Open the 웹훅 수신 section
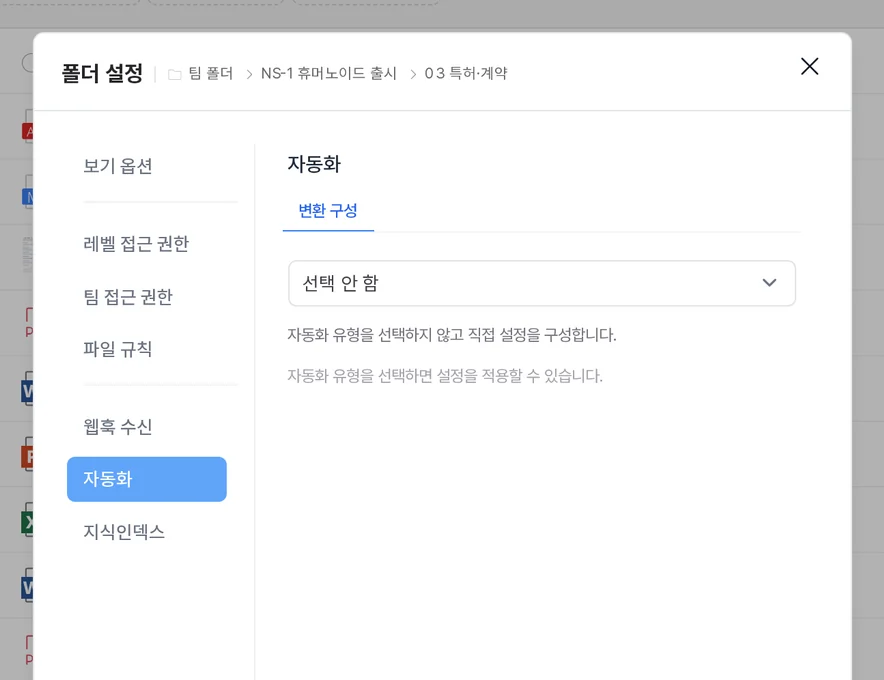This screenshot has height=680, width=884. 118,426
